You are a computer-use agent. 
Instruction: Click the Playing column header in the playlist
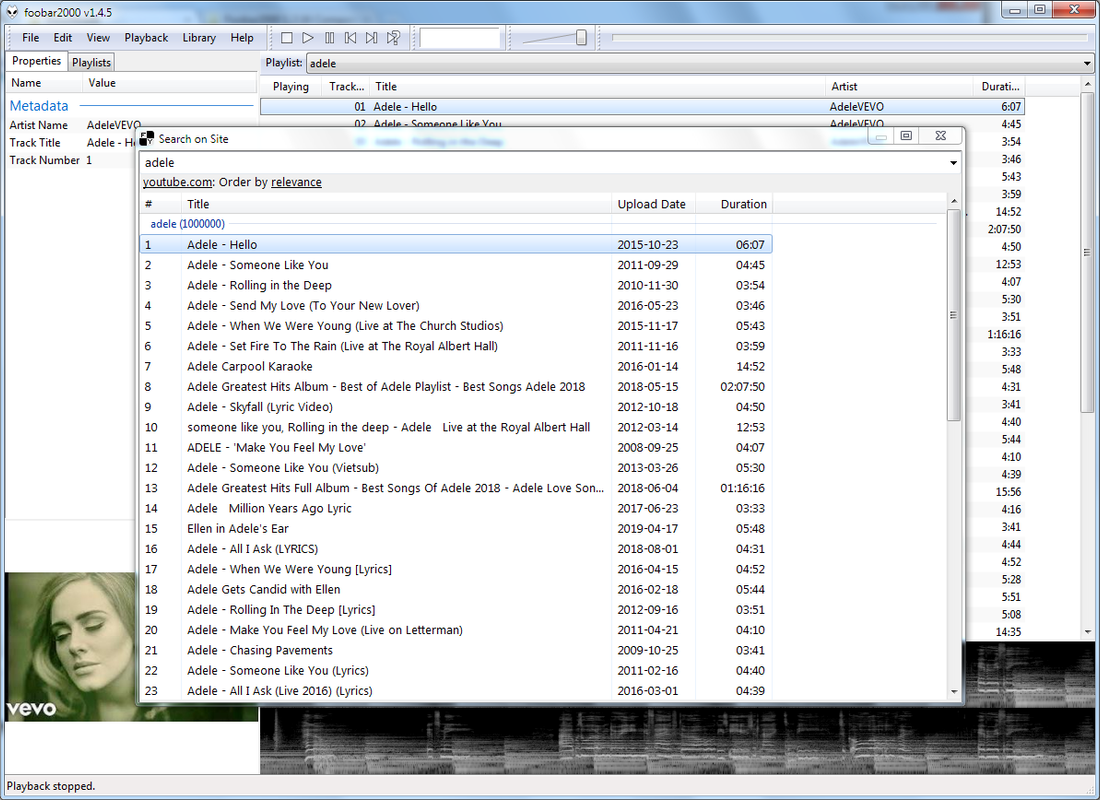pos(291,86)
